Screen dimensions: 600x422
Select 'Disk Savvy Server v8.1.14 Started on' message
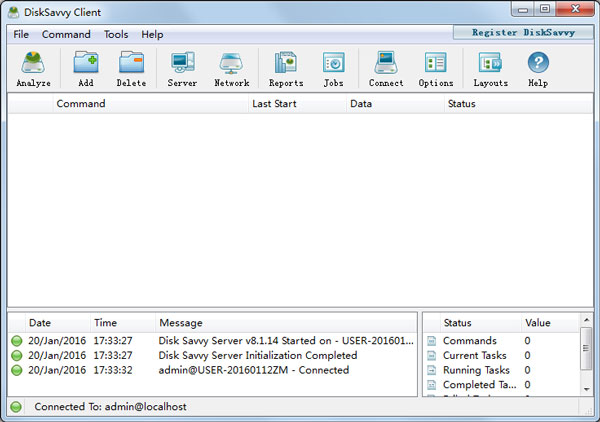coord(286,341)
